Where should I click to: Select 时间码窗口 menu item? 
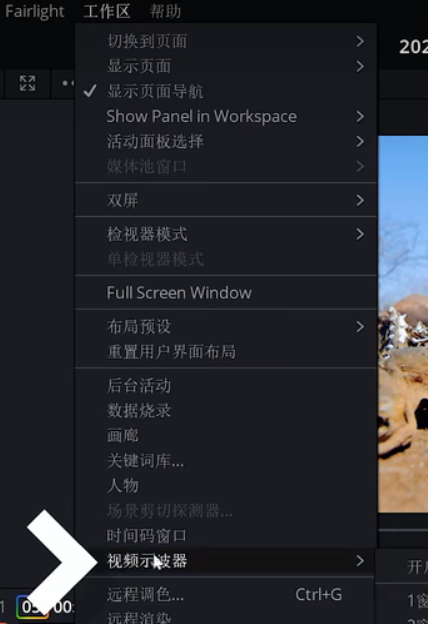[226, 536]
